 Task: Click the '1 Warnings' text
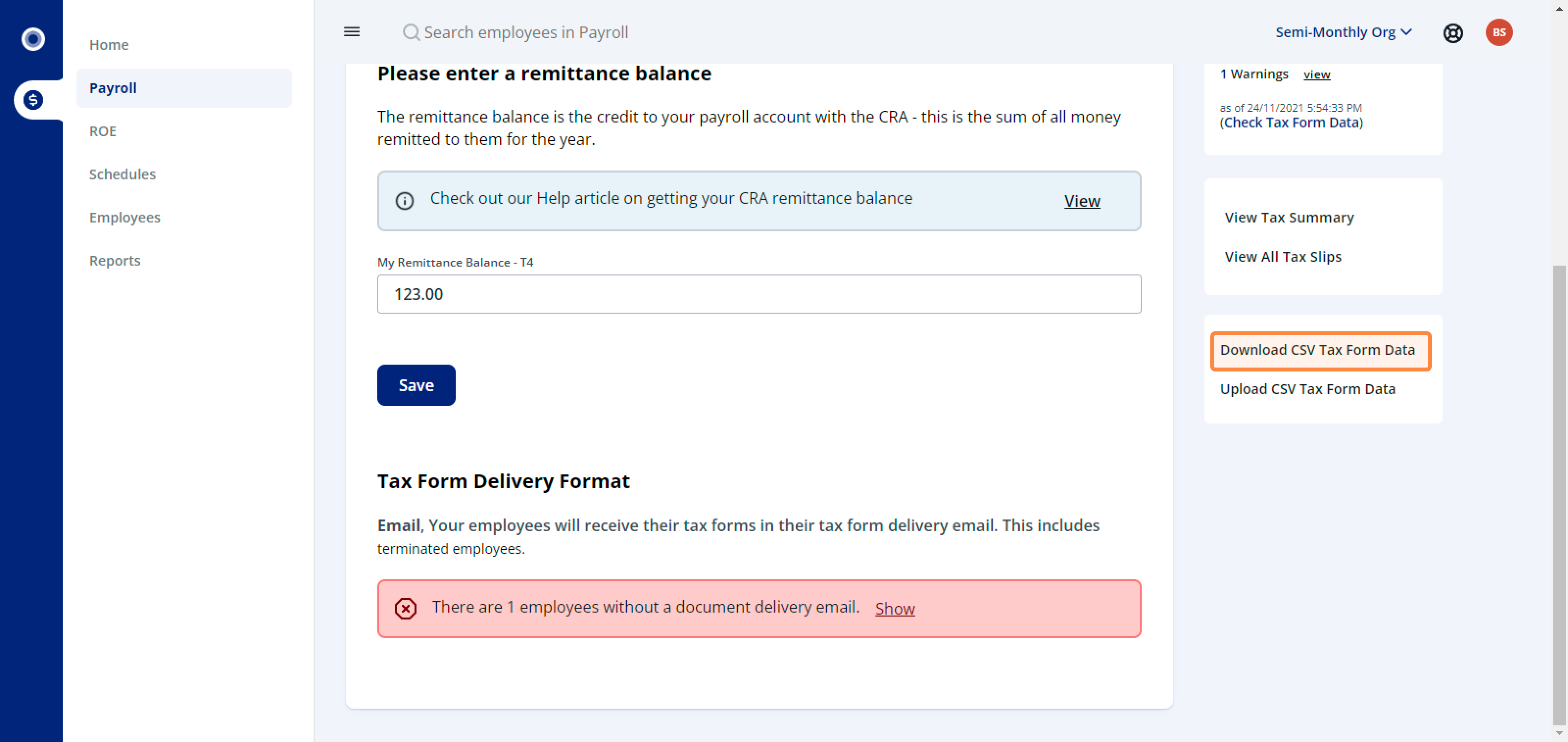pos(1254,74)
